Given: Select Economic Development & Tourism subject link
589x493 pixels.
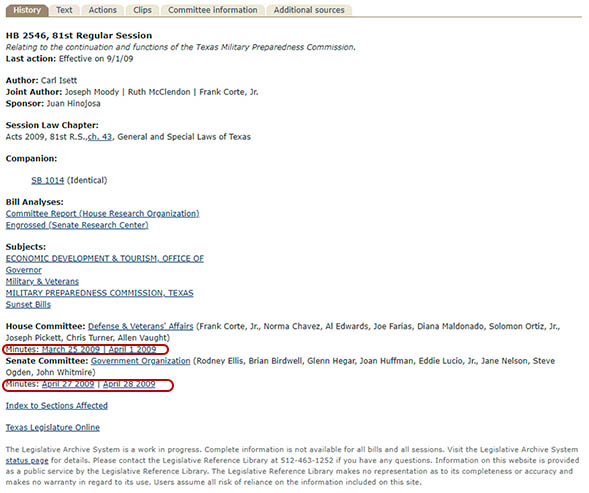Looking at the screenshot, I should click(x=105, y=259).
